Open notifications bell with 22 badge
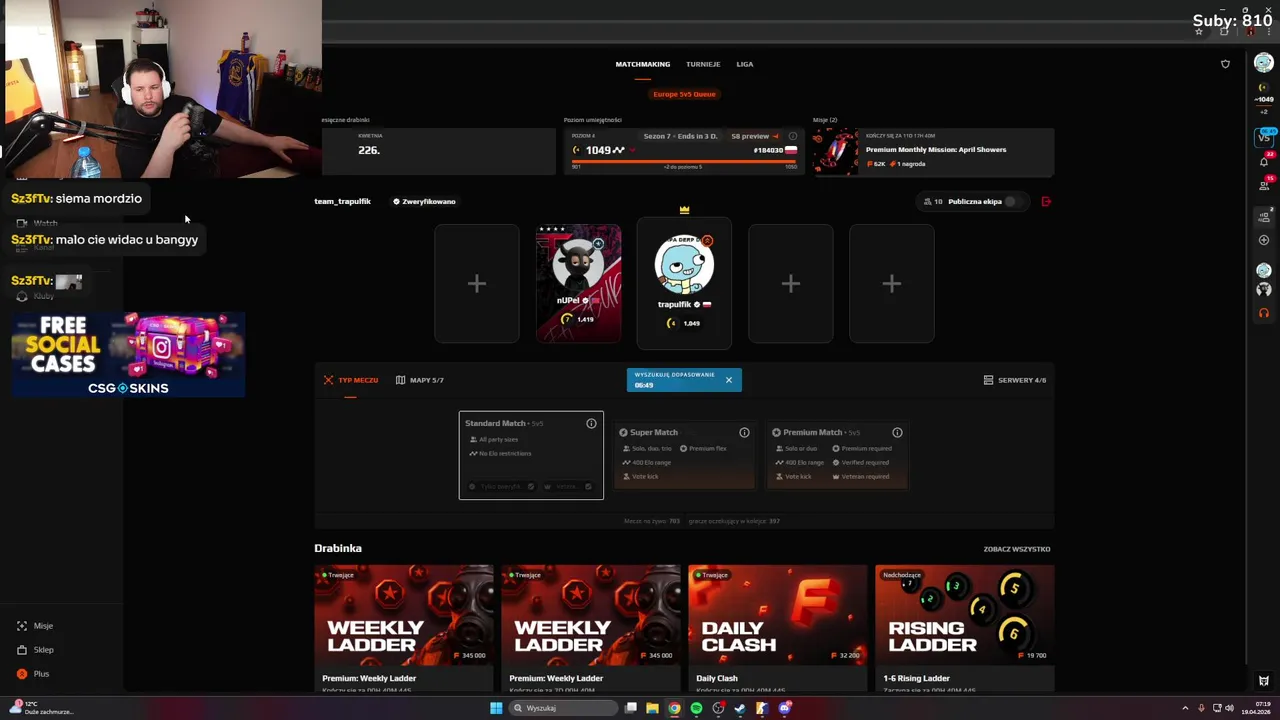Image resolution: width=1280 pixels, height=720 pixels. 1264,161
